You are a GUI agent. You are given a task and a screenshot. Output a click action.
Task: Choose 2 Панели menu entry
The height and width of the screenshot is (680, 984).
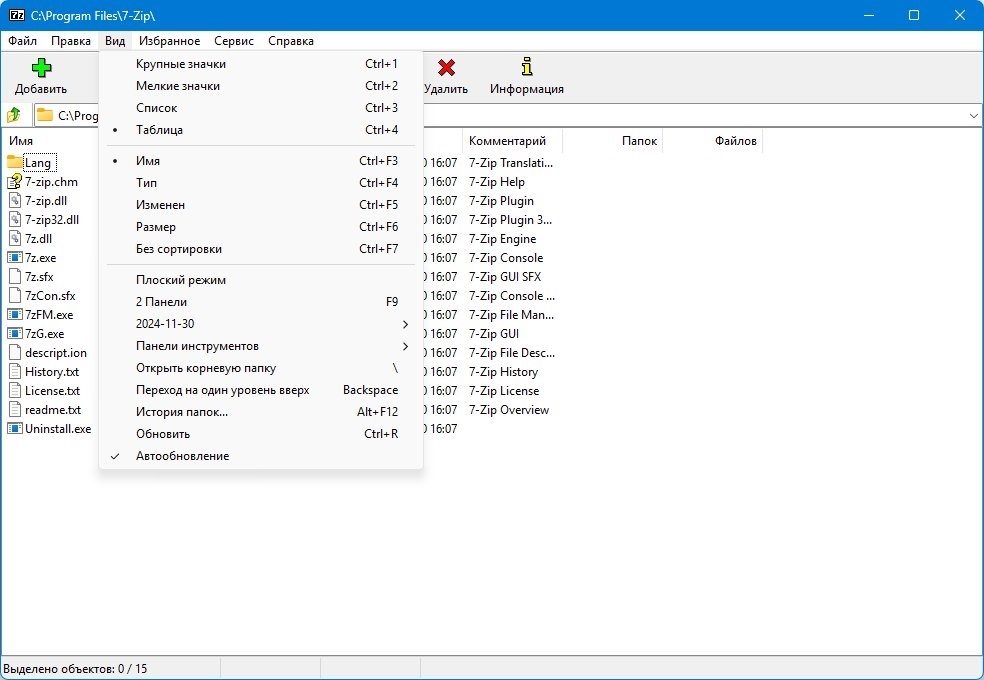click(x=260, y=302)
